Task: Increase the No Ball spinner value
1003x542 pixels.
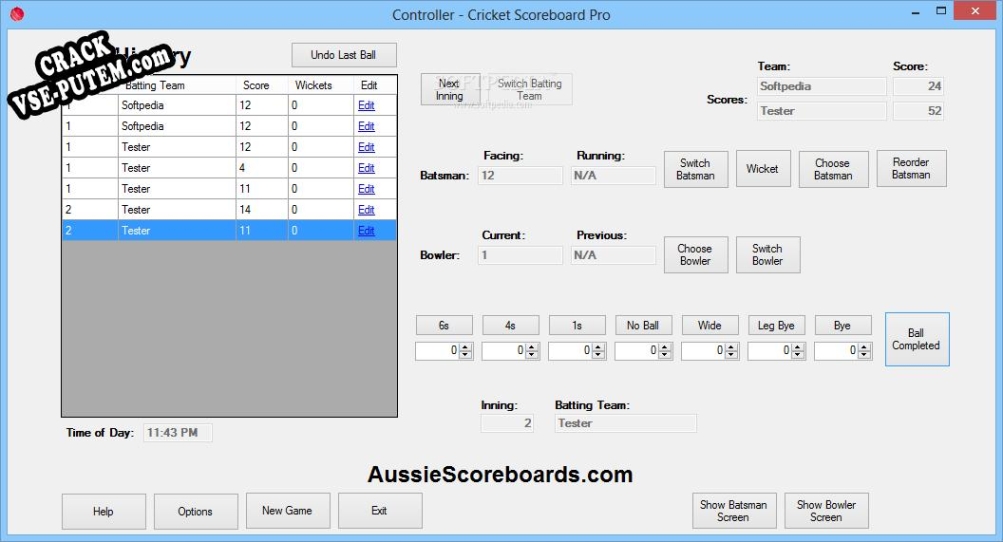Action: (665, 347)
